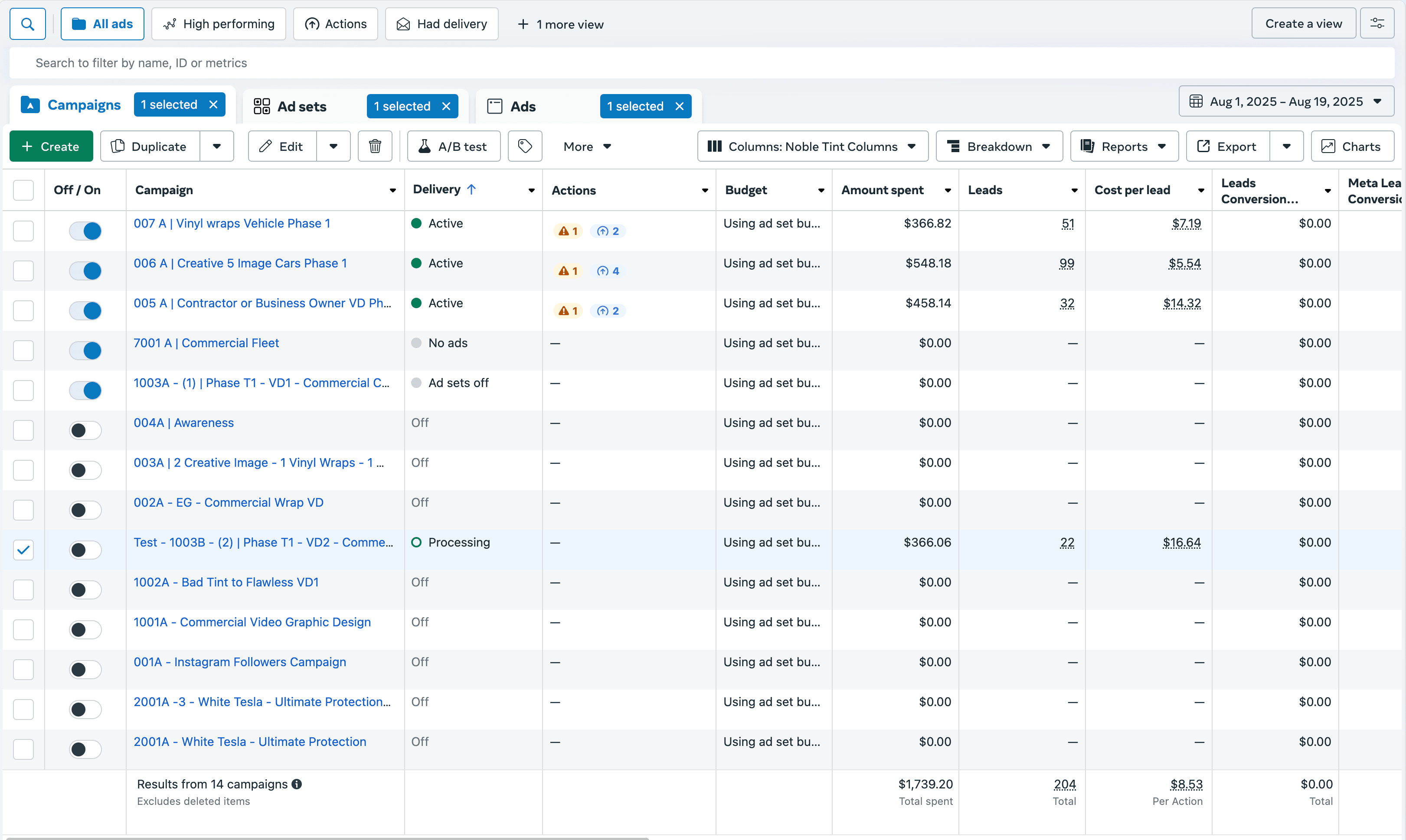Open the Breakdown dropdown

click(x=999, y=147)
